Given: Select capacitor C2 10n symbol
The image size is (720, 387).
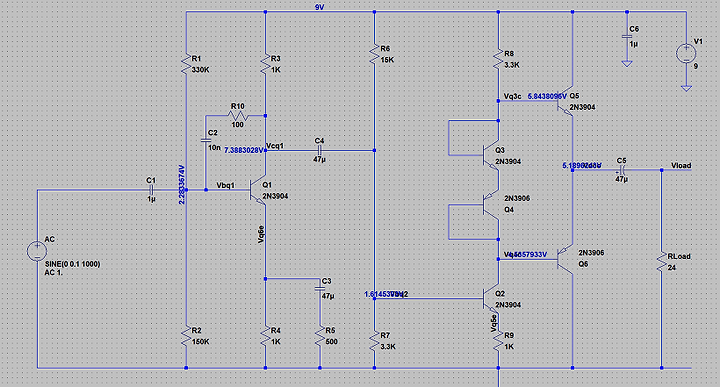Looking at the screenshot, I should coord(206,140).
